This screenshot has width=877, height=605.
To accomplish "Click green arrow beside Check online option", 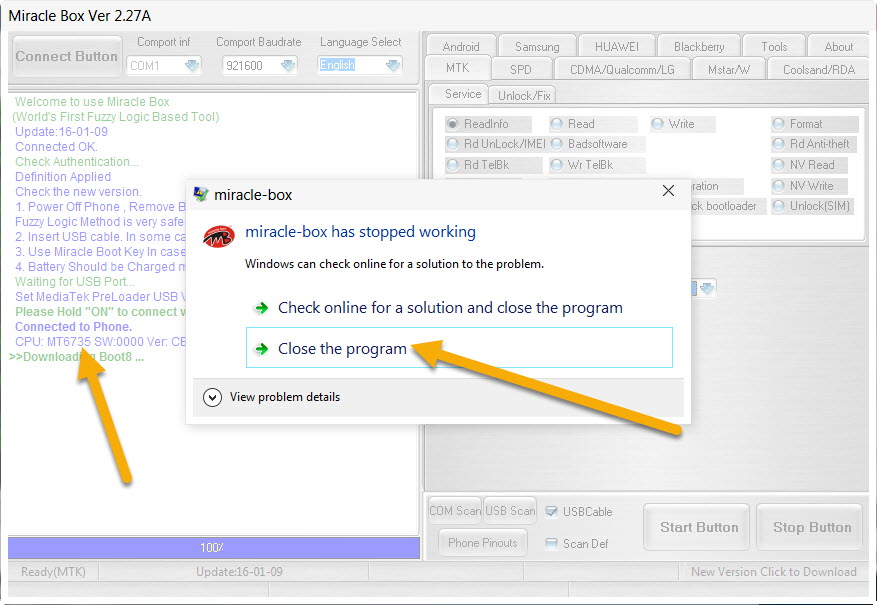I will (261, 308).
